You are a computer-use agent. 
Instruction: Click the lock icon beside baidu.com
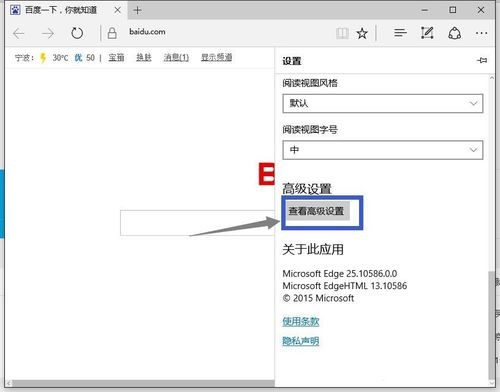(x=112, y=33)
